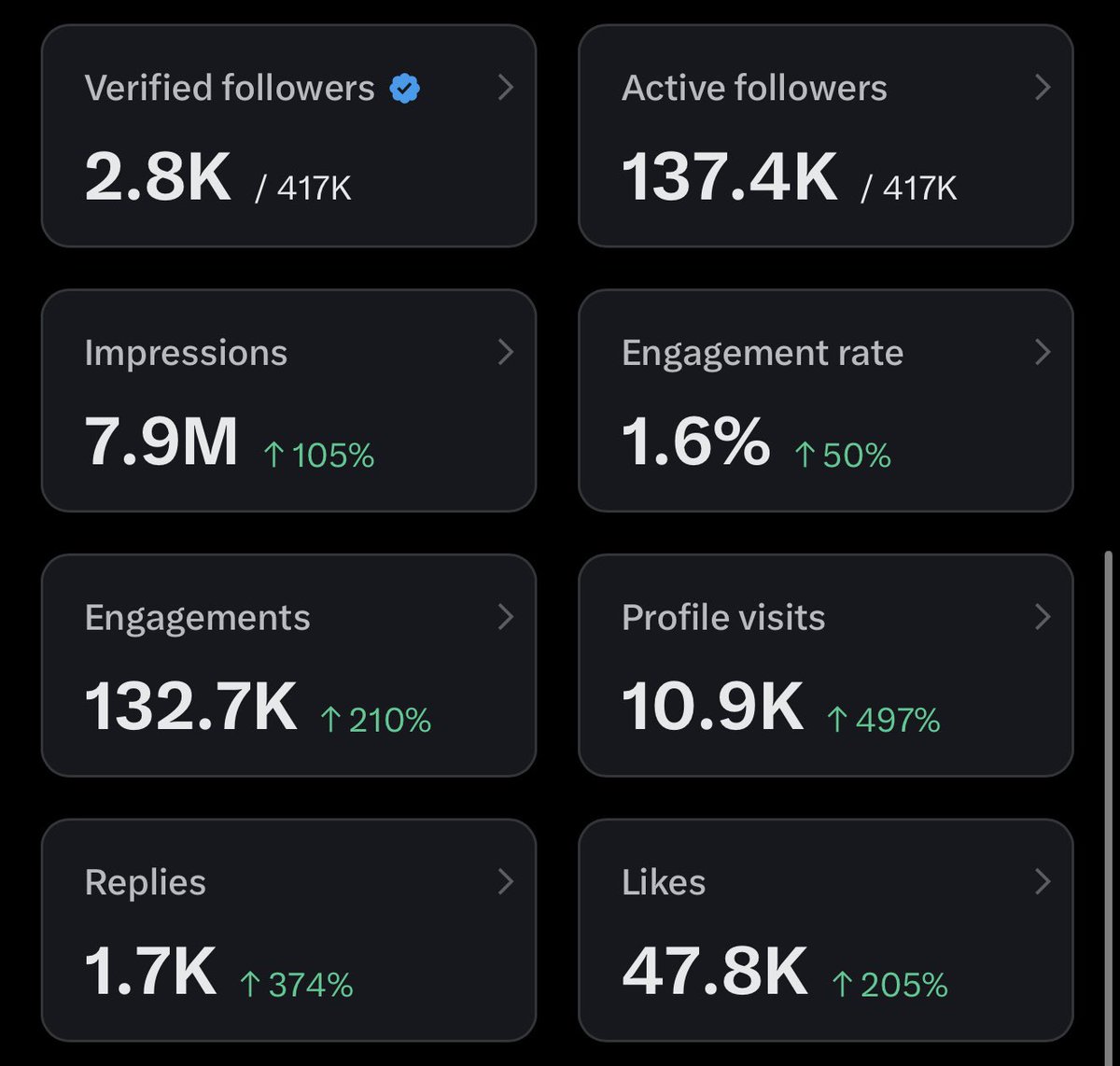Click the green 50% engagement rate increase
Screen dimensions: 1120x1066
pyautogui.click(x=842, y=456)
